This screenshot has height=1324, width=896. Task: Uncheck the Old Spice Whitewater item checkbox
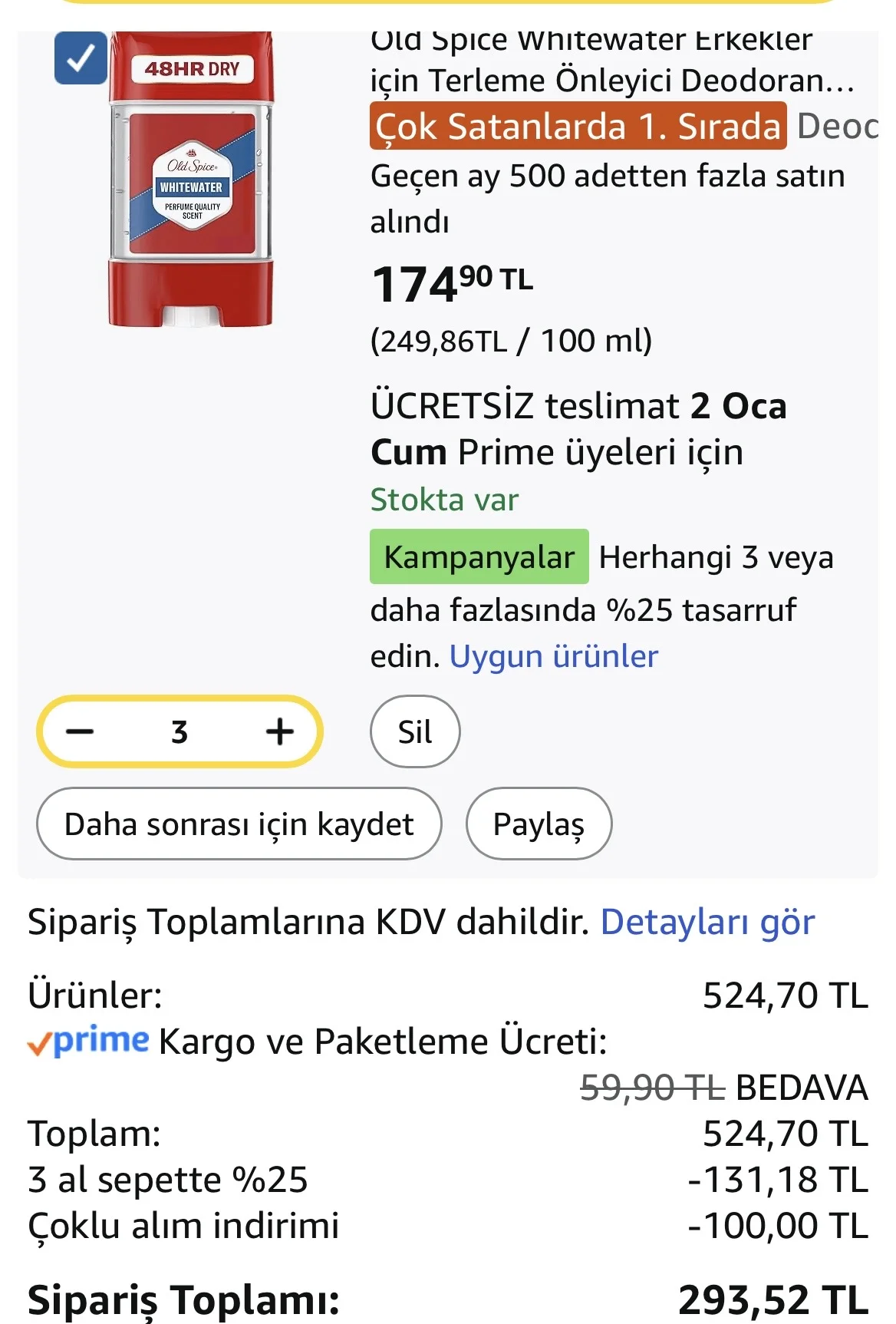81,58
